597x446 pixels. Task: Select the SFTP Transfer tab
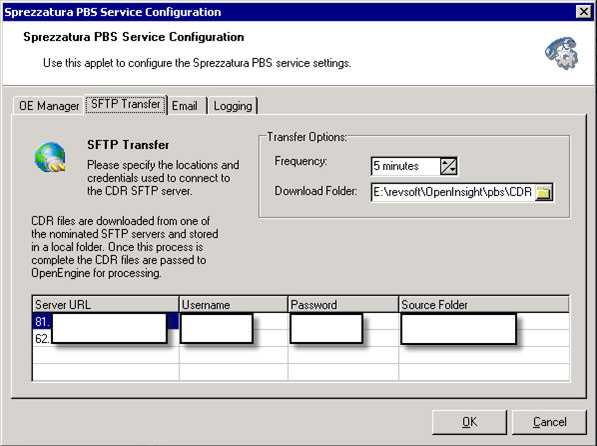tap(126, 104)
